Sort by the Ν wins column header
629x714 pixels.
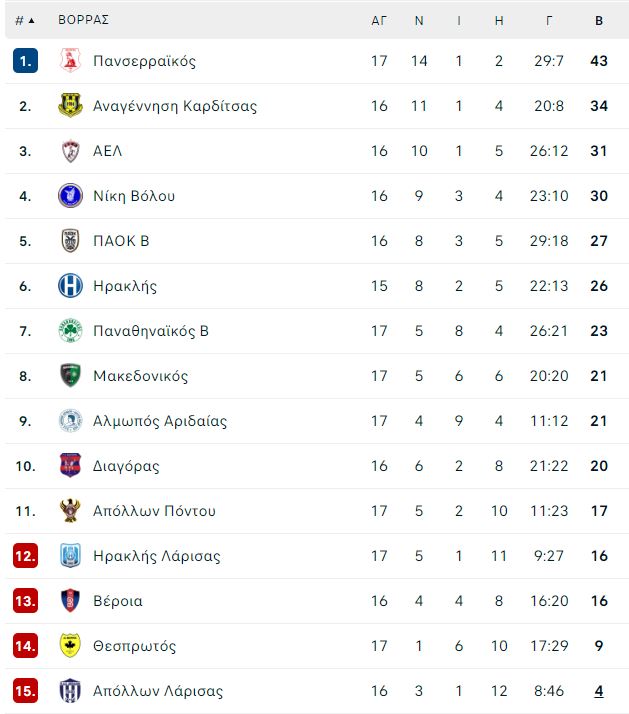coord(419,20)
